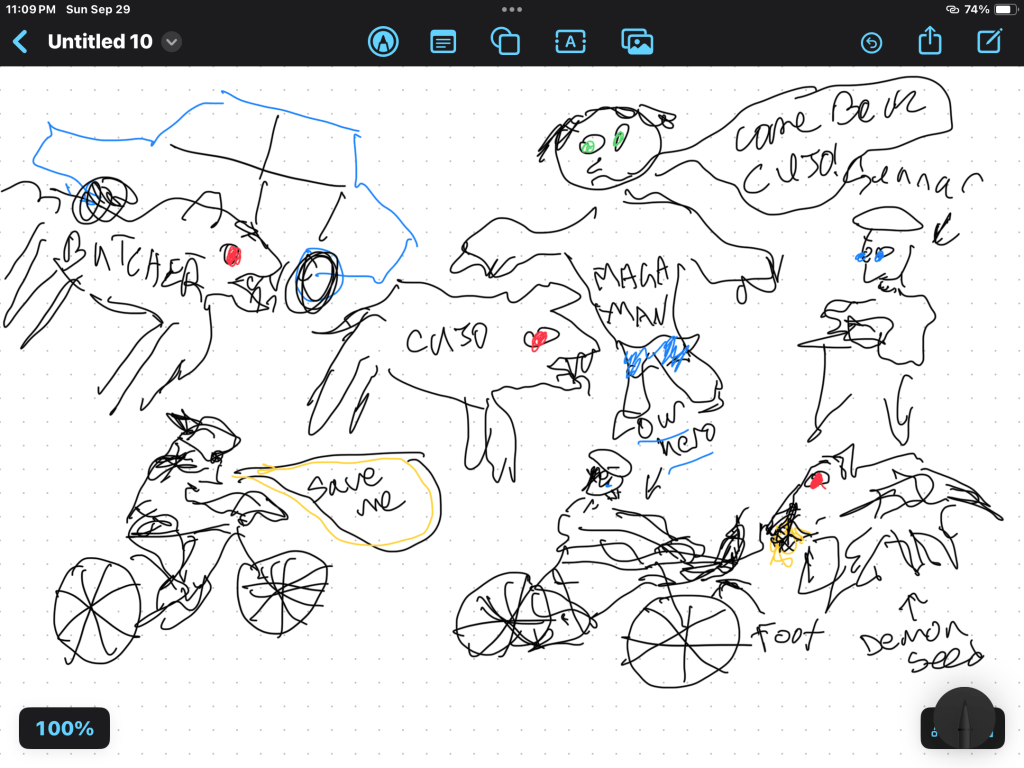
Task: Select the drawing markup pen tool
Action: (383, 42)
